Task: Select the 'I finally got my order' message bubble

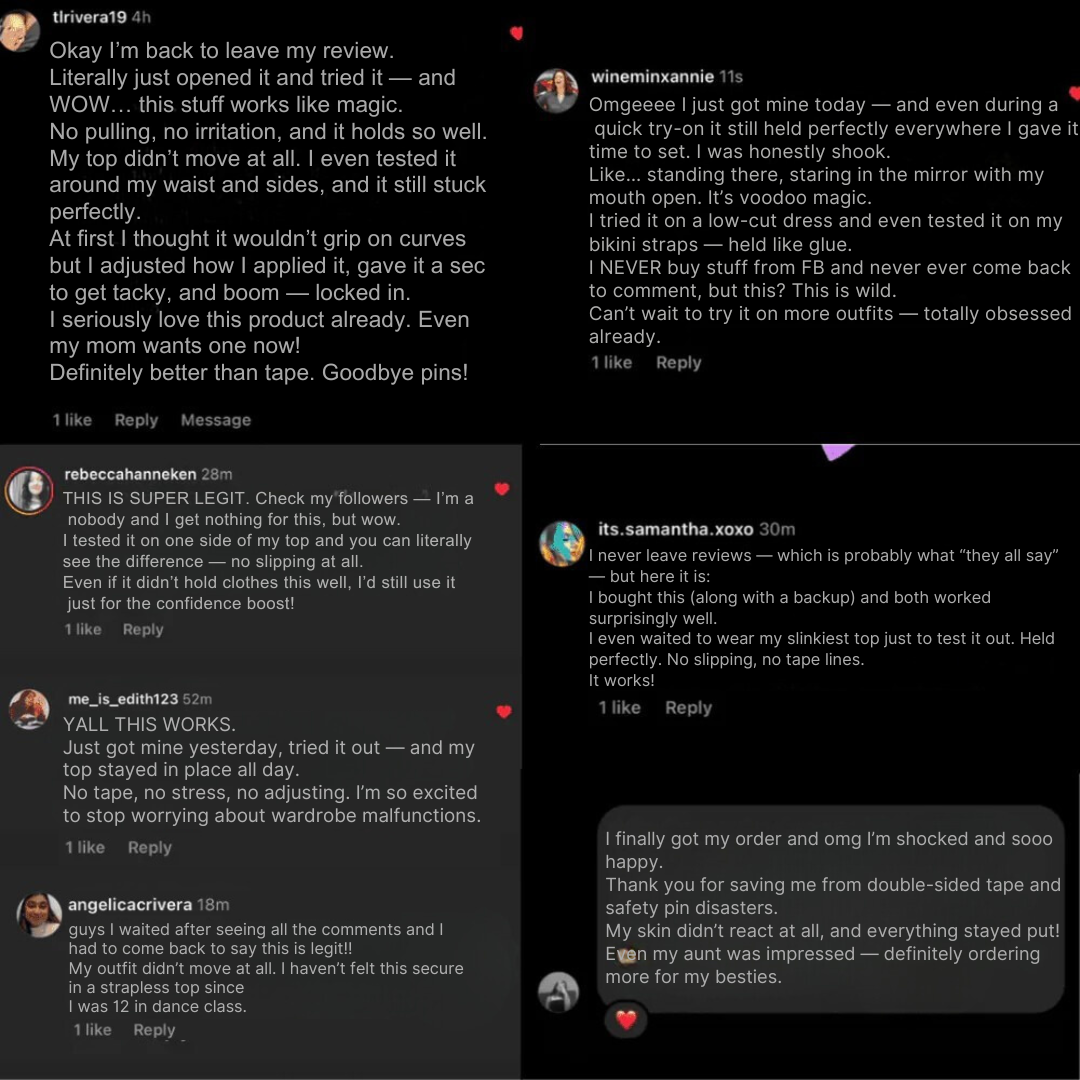Action: point(831,908)
